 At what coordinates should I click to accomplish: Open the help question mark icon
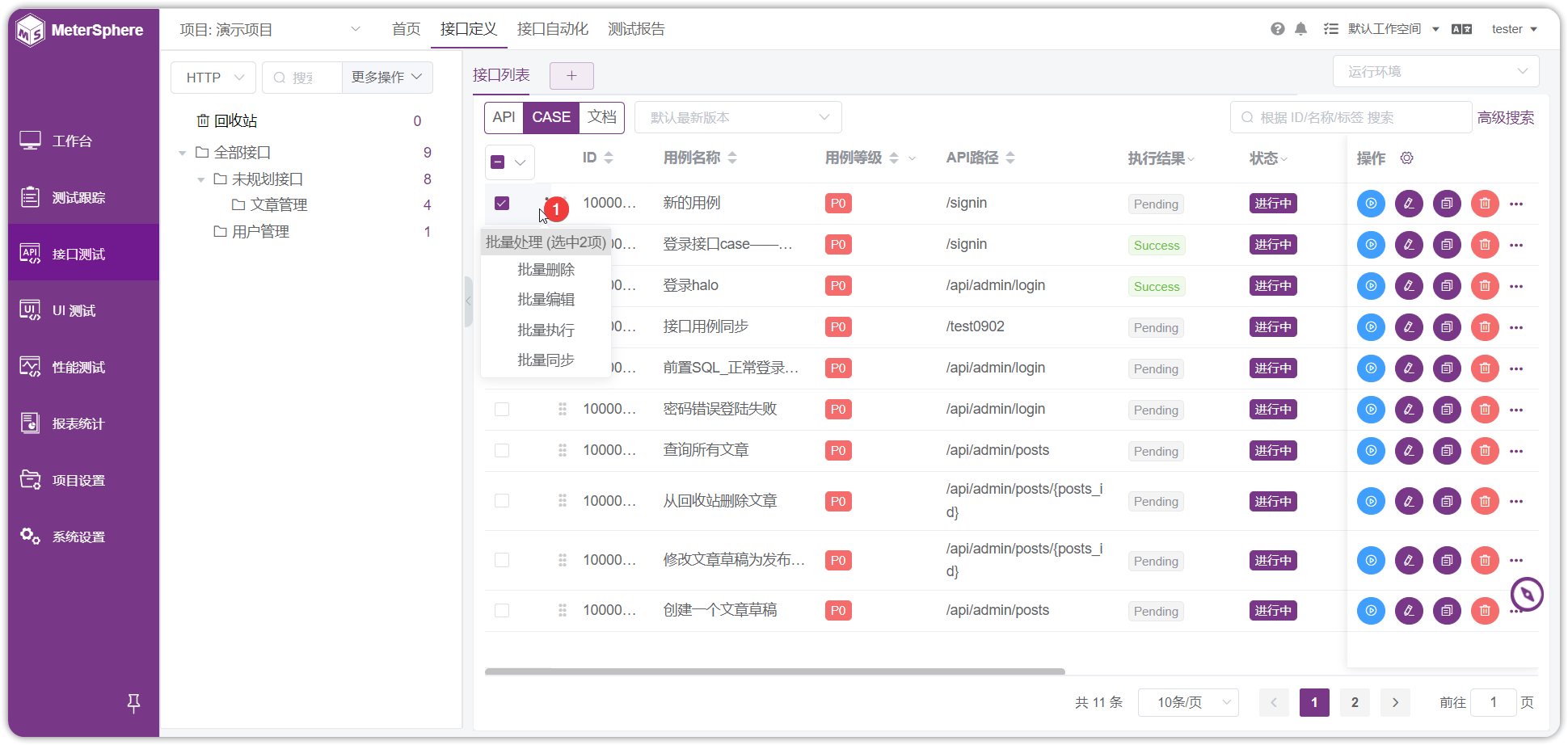[x=1277, y=29]
